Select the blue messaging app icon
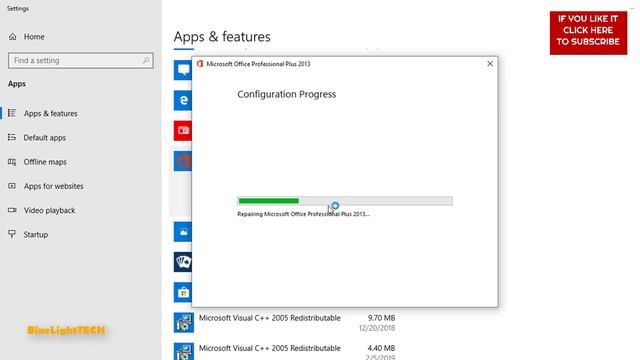The width and height of the screenshot is (640, 360). click(x=182, y=70)
